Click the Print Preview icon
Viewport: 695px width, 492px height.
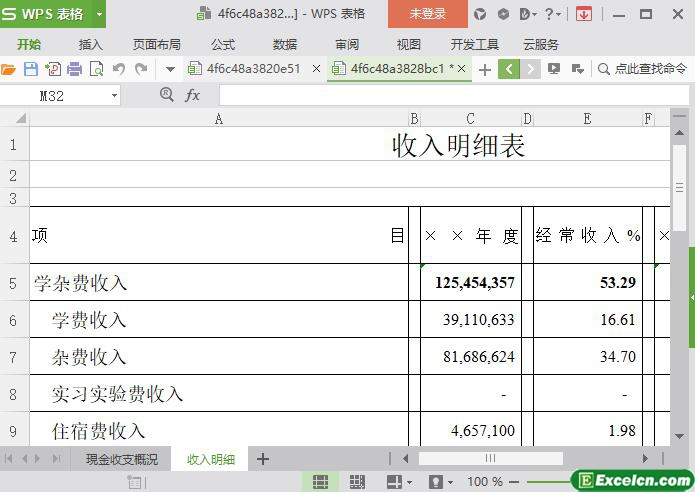(x=96, y=69)
